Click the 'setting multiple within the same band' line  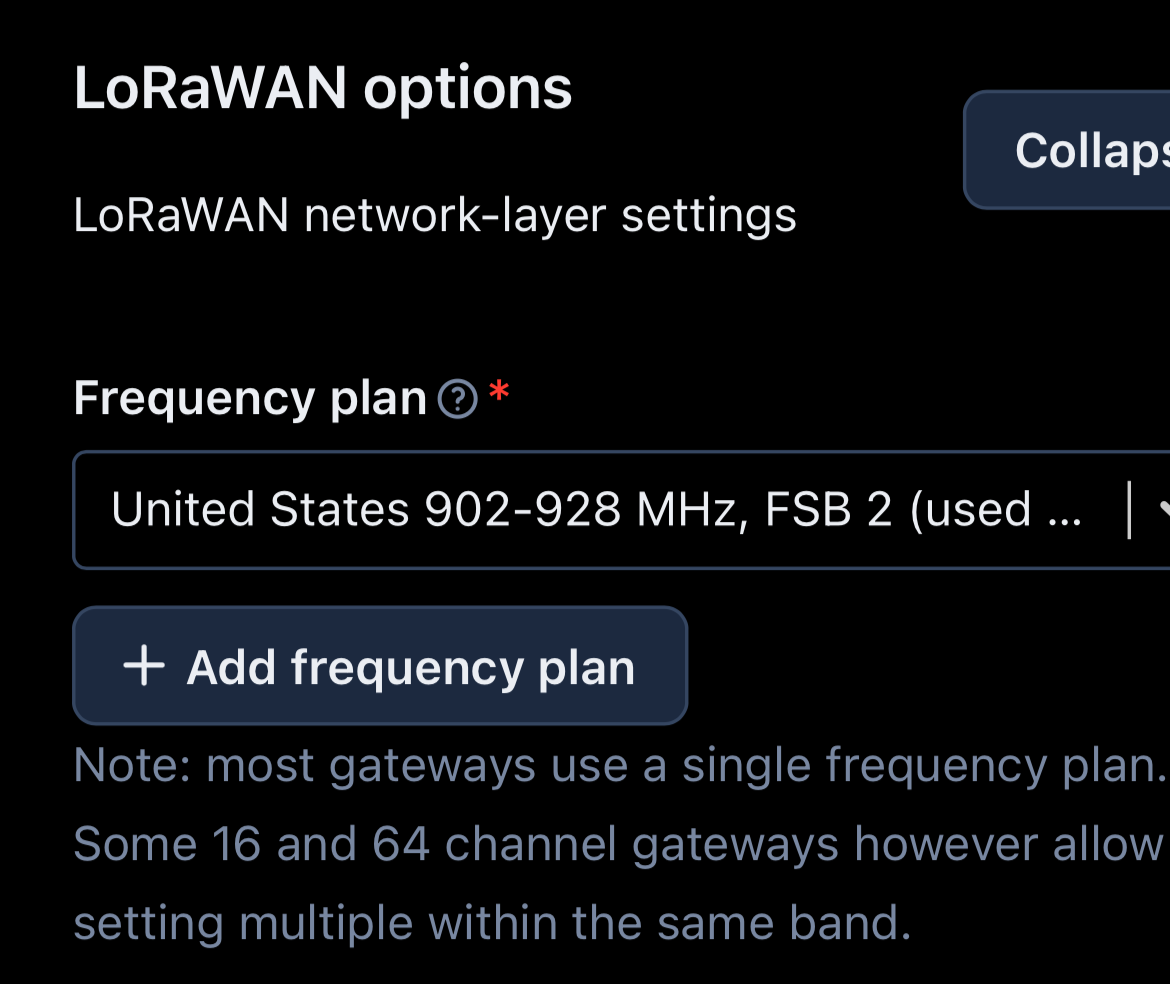[x=492, y=923]
